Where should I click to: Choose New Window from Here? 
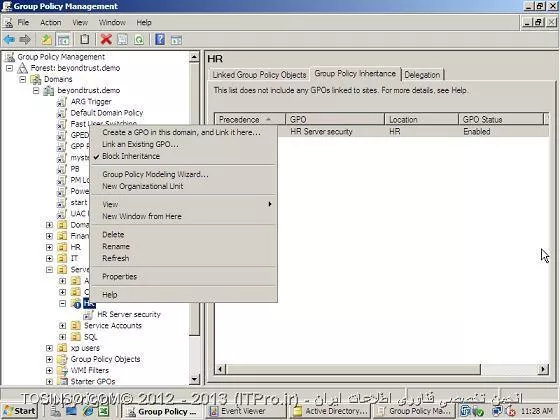[184, 216]
